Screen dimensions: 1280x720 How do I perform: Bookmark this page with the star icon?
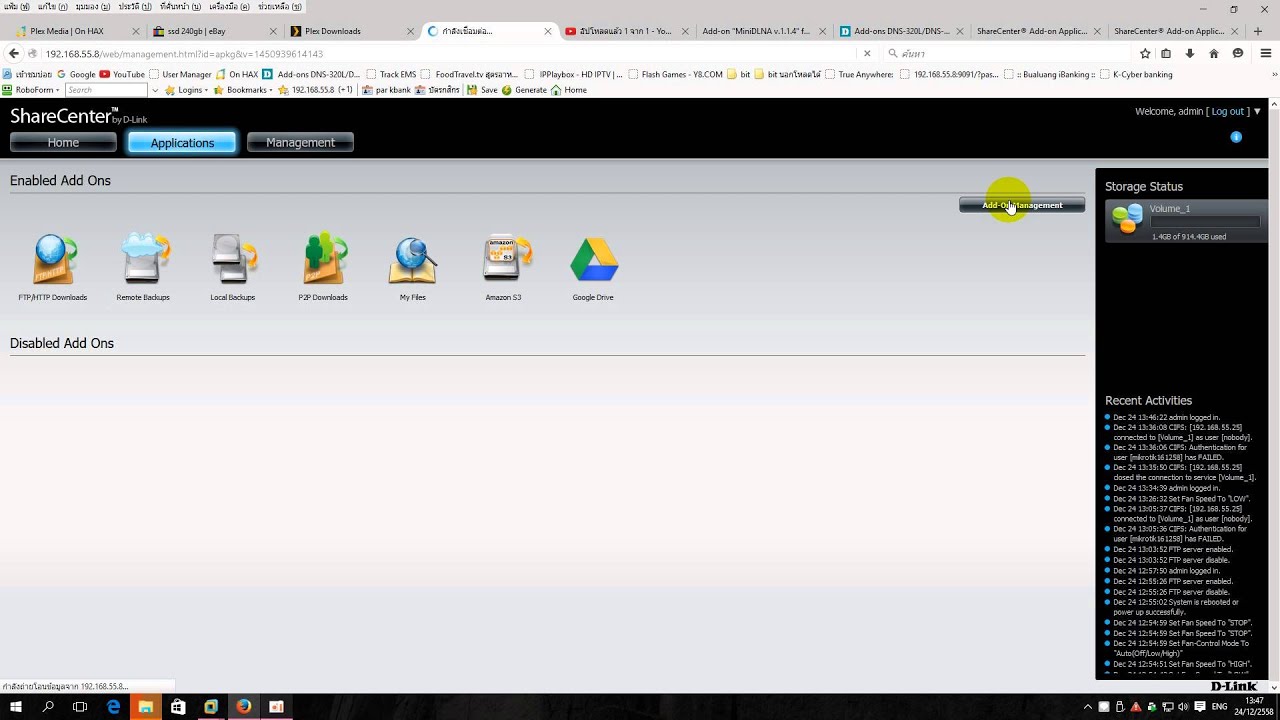click(x=1145, y=53)
